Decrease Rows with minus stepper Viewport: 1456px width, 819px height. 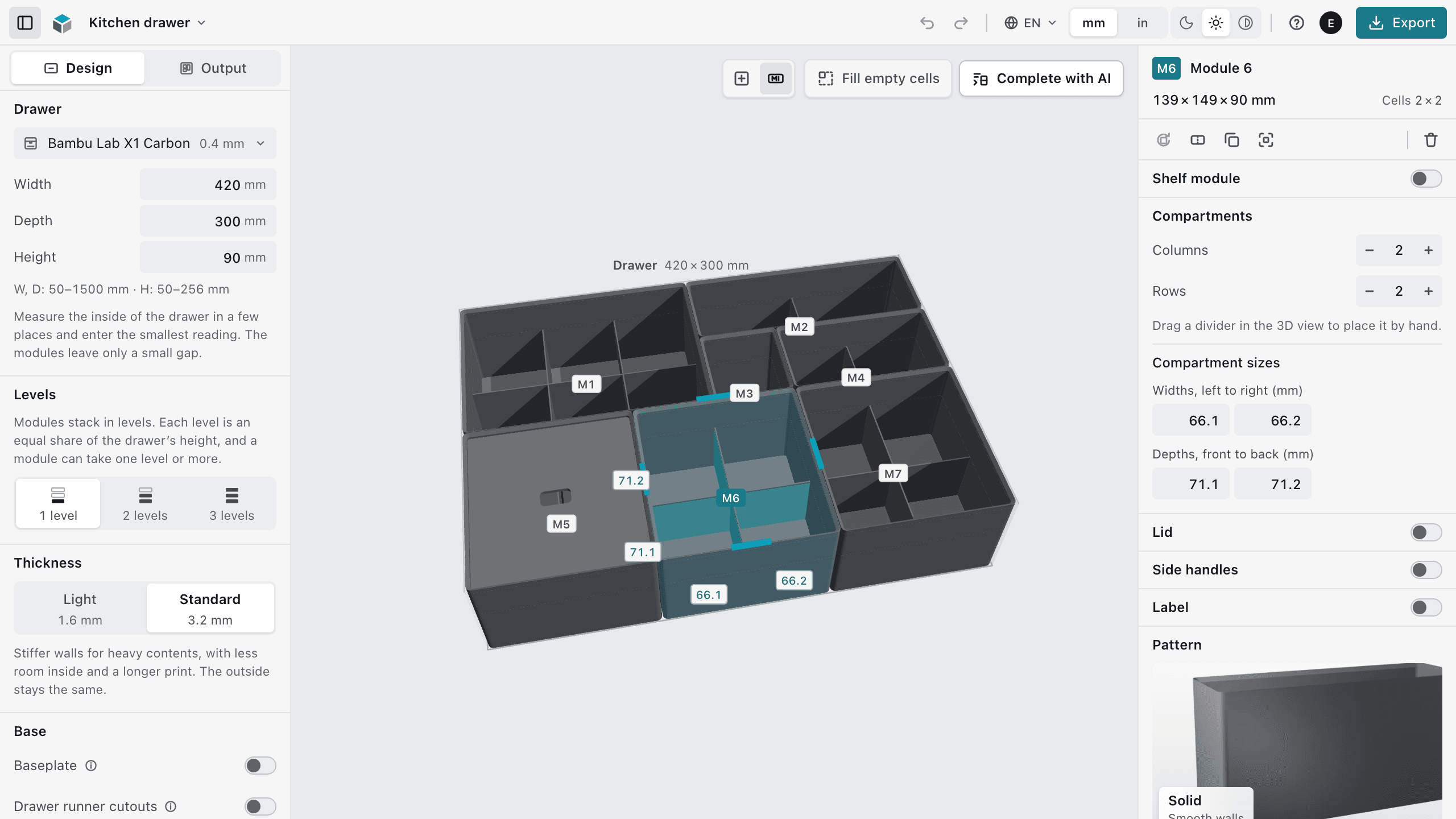[x=1370, y=291]
